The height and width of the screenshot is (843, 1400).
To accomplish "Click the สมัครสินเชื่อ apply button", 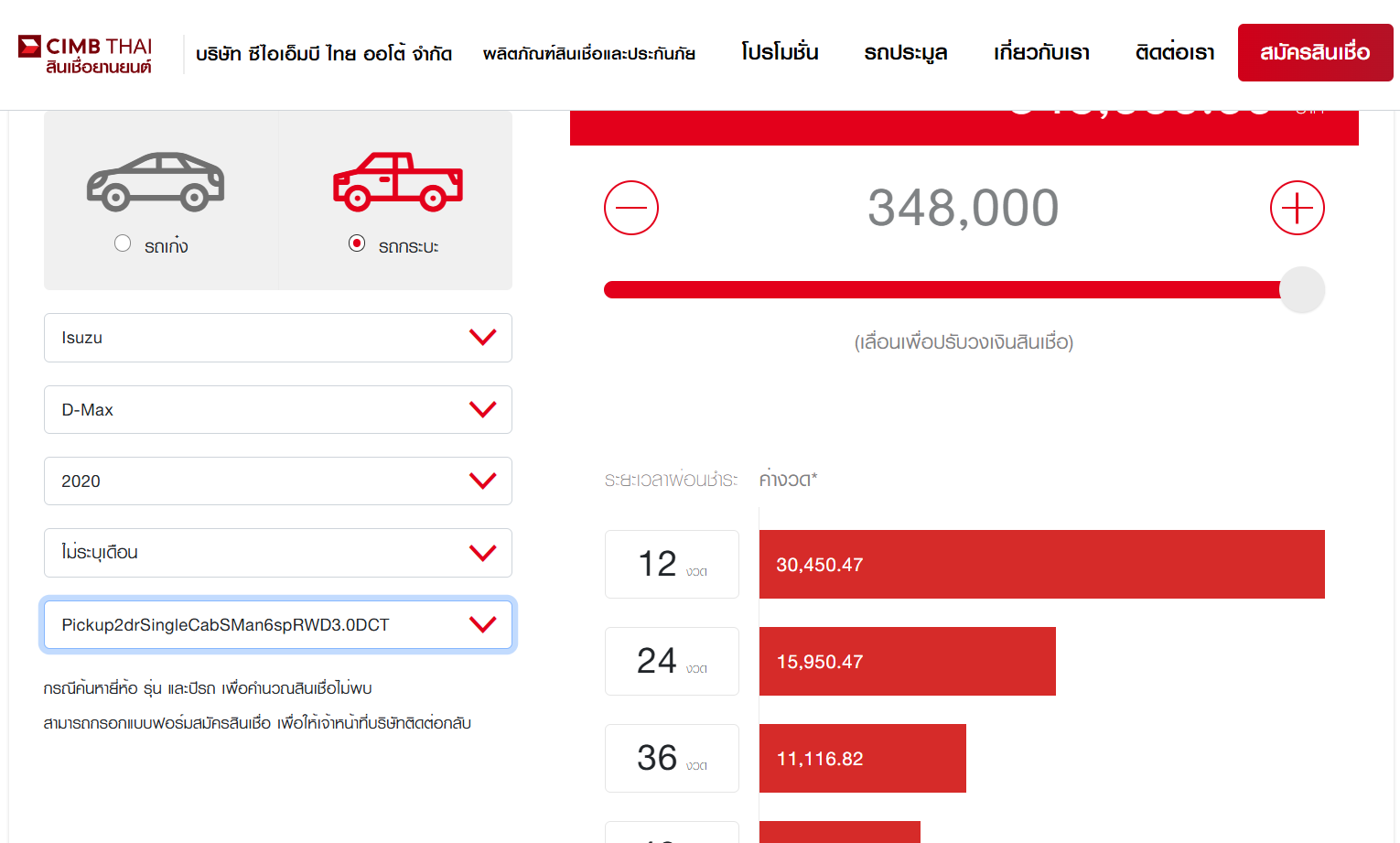I will tap(1315, 53).
